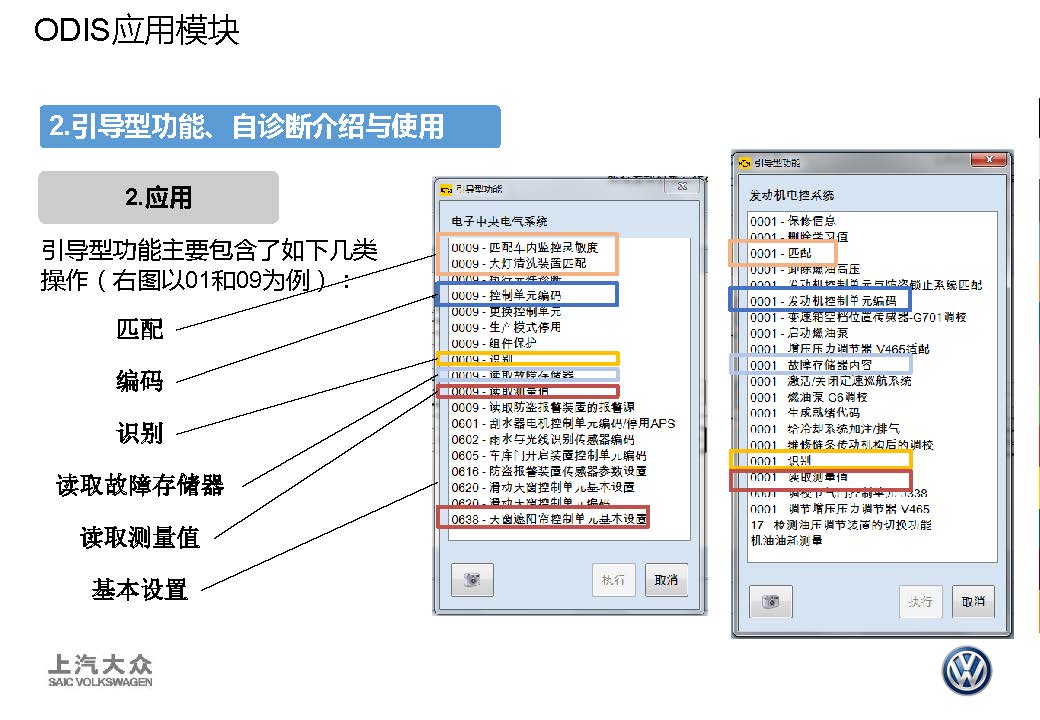Screen dimensions: 1040x720
Task: Choose '0001 - 激活/关闭定速巡航系统'
Action: (831, 381)
